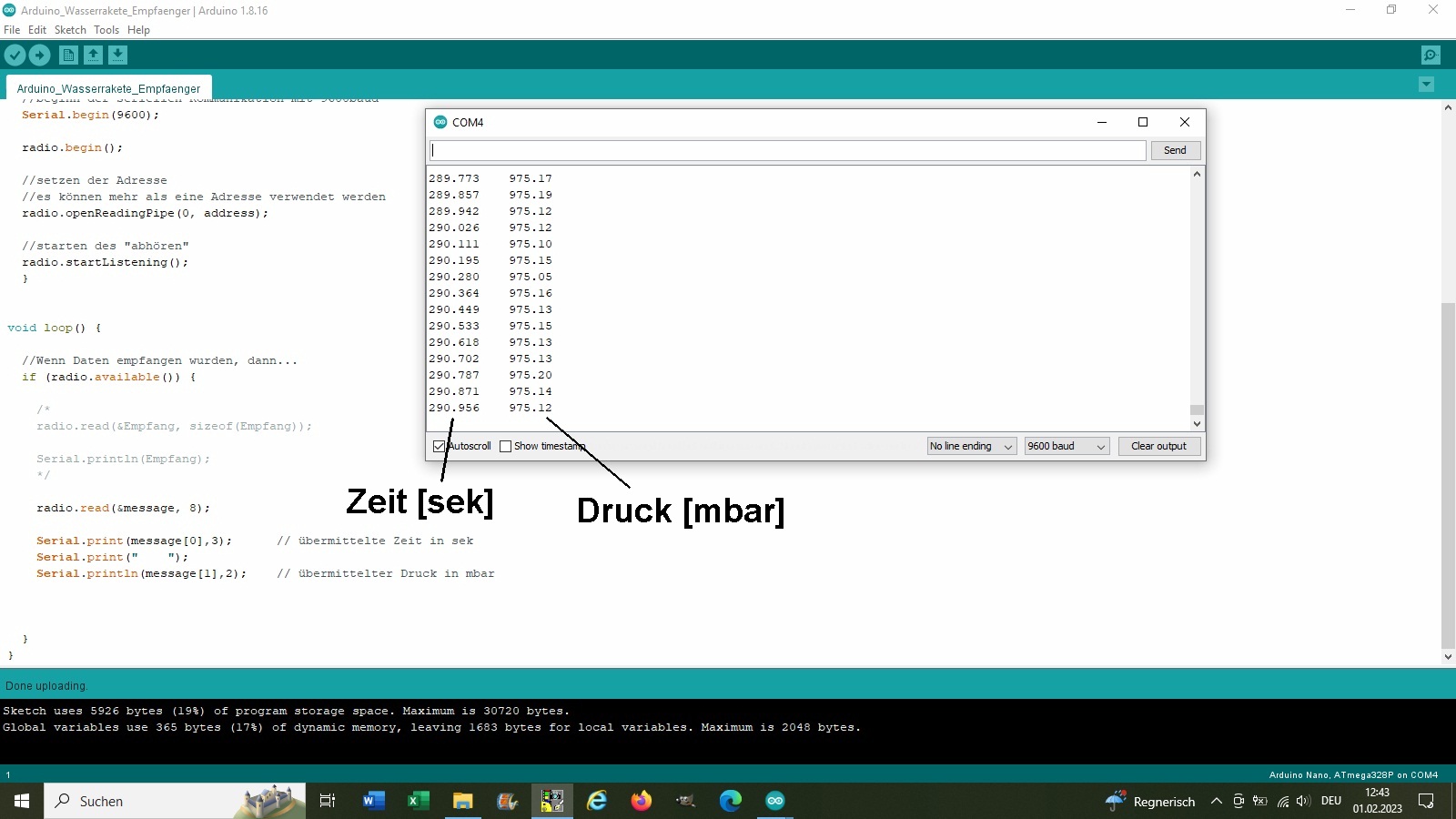Click the line radio.openReadingPipe(0, address);
This screenshot has height=819, width=1456.
click(x=146, y=213)
